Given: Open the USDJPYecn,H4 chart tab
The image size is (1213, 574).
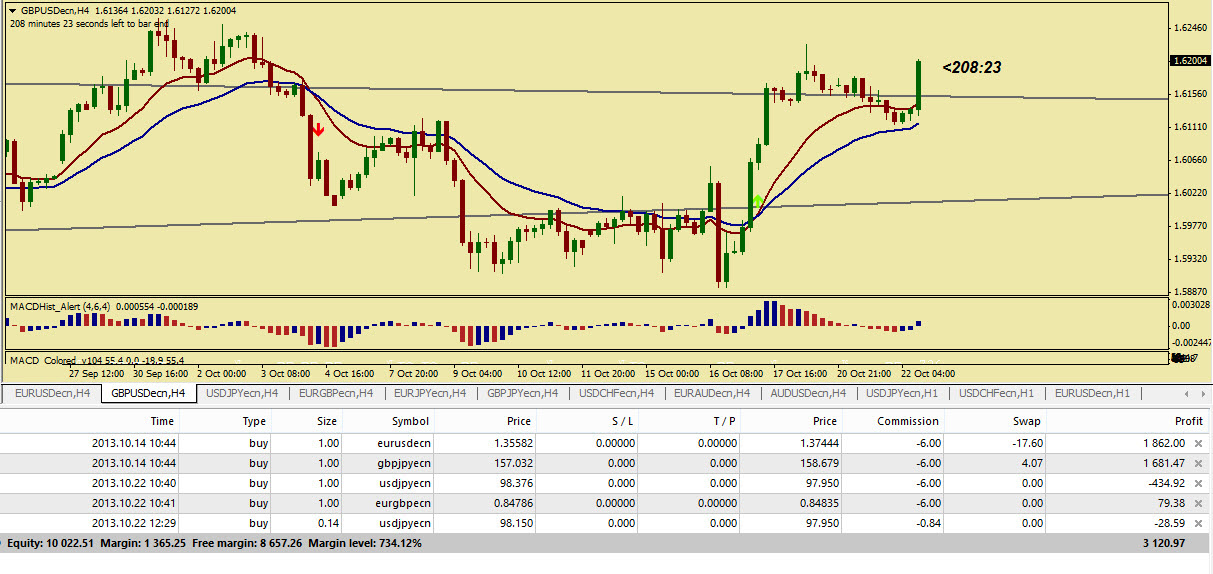Looking at the screenshot, I should point(243,393).
